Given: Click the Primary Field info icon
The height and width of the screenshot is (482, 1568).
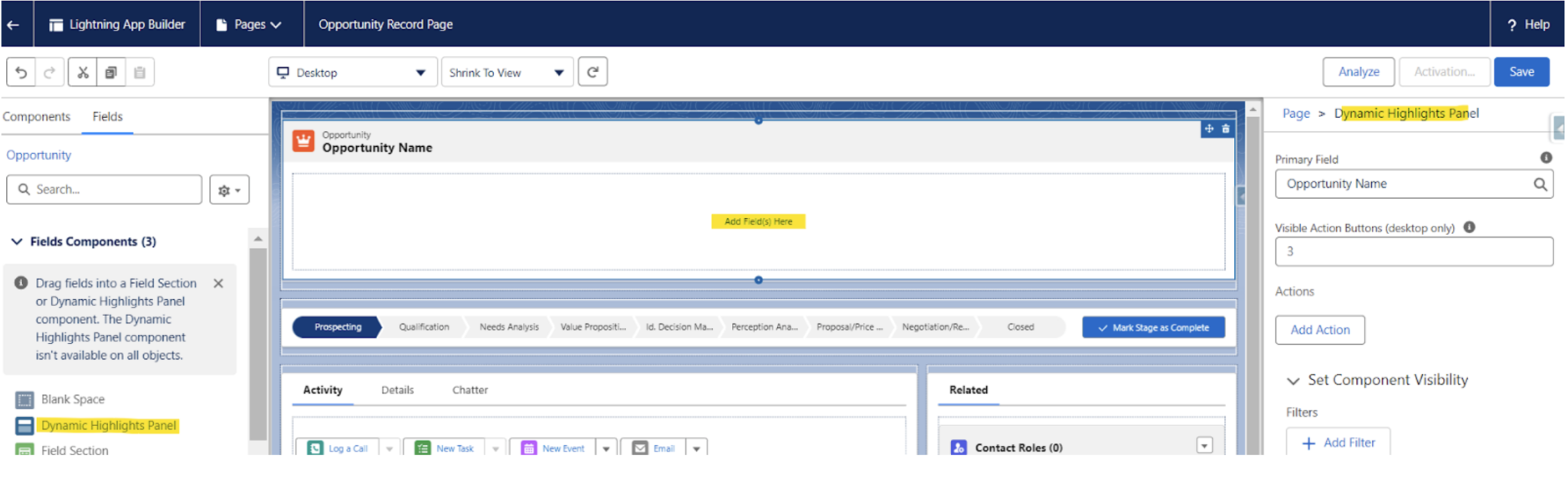Looking at the screenshot, I should [x=1546, y=158].
